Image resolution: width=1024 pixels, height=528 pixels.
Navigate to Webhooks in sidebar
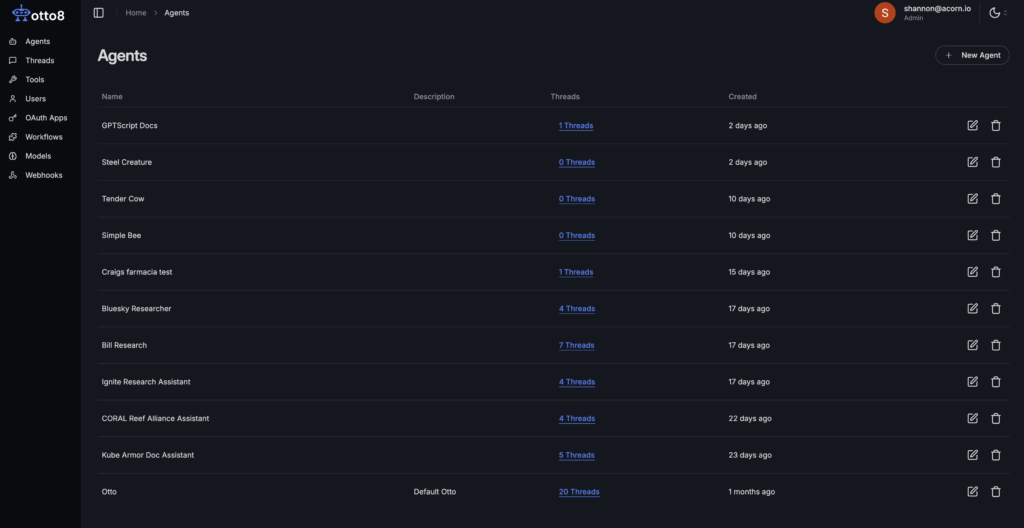[x=43, y=175]
